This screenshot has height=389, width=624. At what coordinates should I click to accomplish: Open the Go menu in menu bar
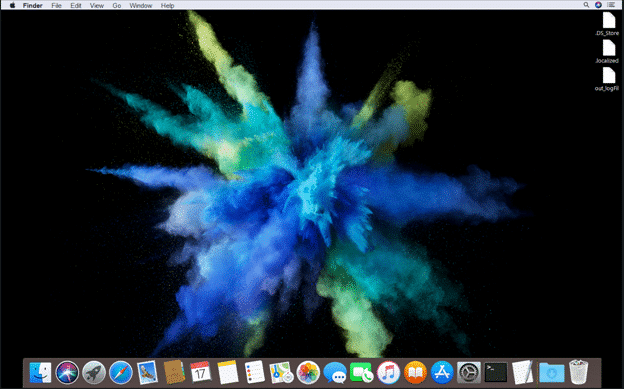point(117,6)
